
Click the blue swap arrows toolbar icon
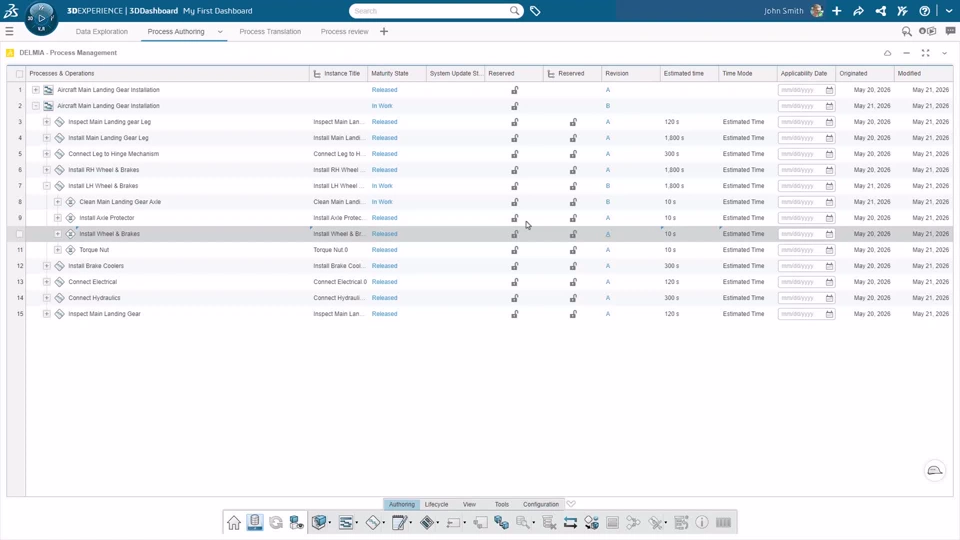(x=570, y=522)
